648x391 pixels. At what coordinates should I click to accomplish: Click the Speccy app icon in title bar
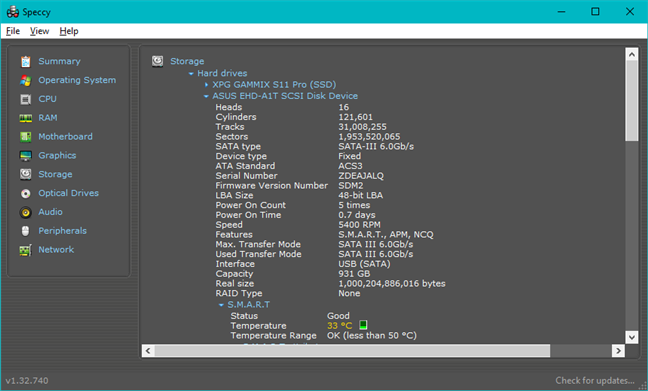12,12
